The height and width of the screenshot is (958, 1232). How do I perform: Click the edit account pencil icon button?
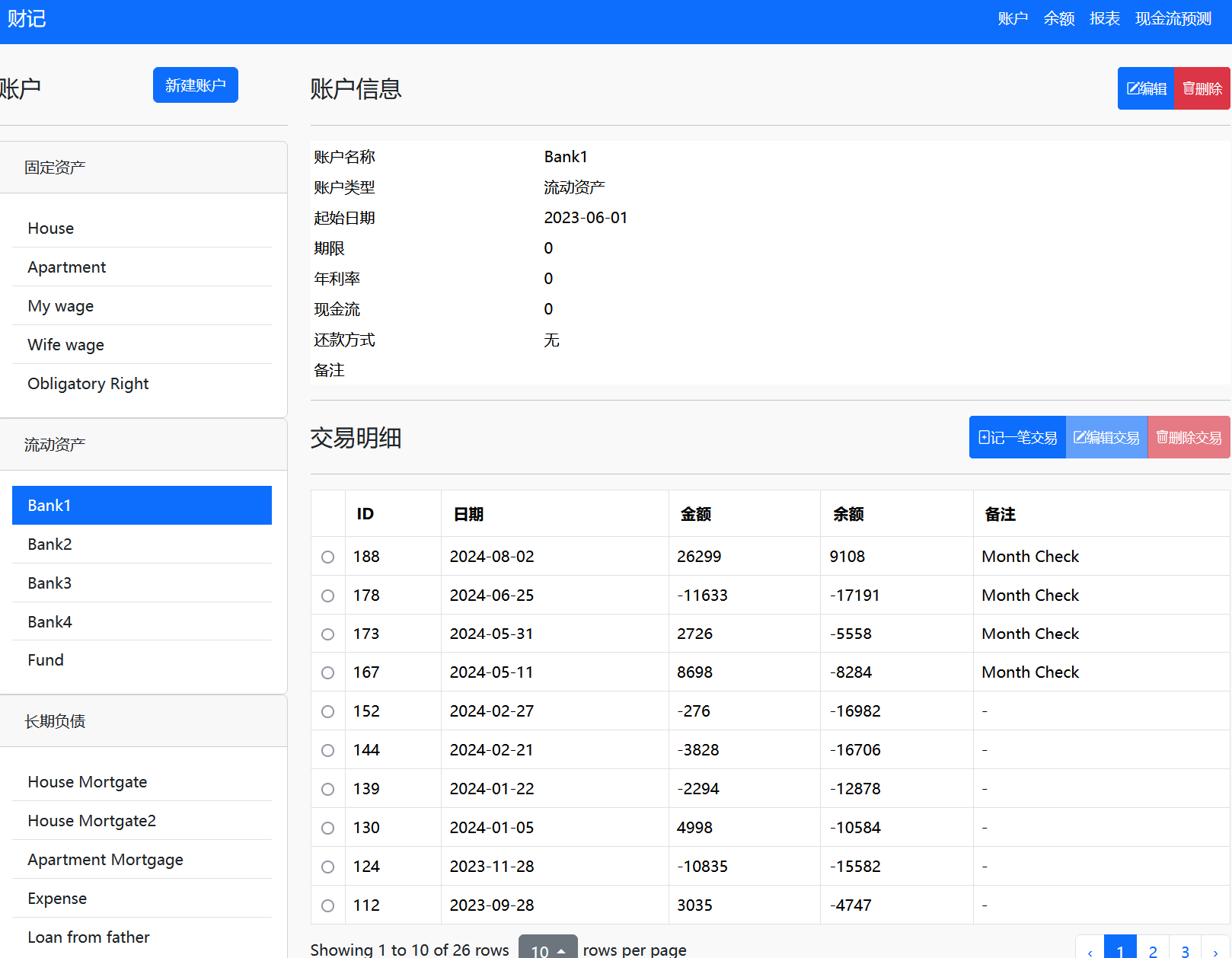(x=1133, y=89)
